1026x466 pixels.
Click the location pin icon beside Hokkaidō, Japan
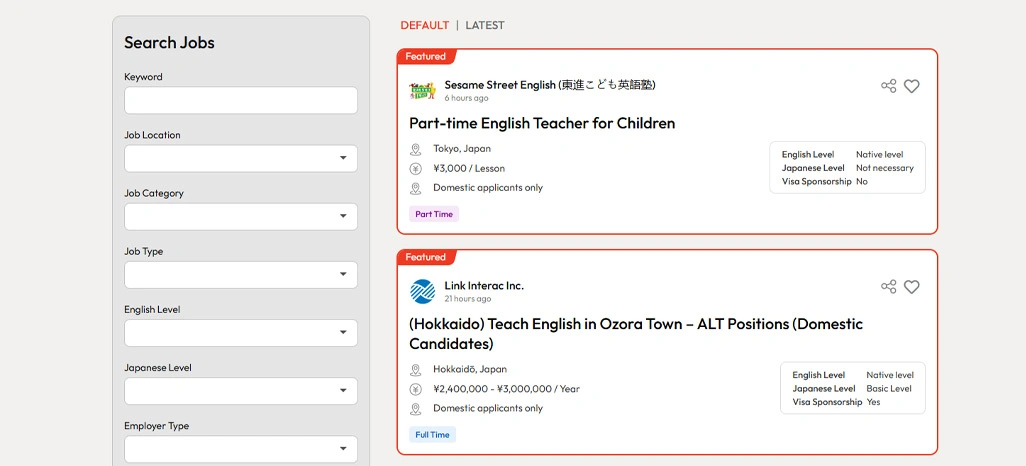pyautogui.click(x=415, y=370)
